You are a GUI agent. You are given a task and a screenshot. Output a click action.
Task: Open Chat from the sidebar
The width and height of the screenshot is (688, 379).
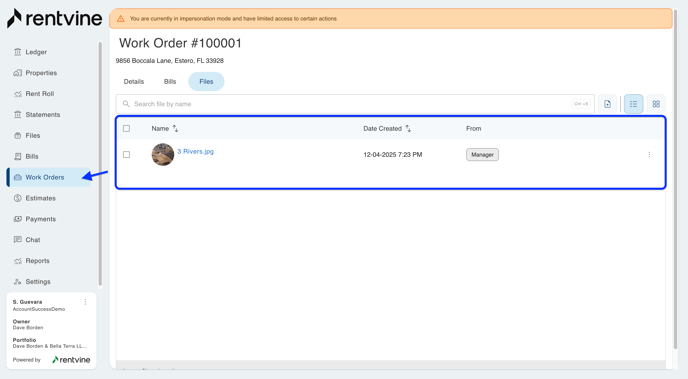[x=32, y=240]
